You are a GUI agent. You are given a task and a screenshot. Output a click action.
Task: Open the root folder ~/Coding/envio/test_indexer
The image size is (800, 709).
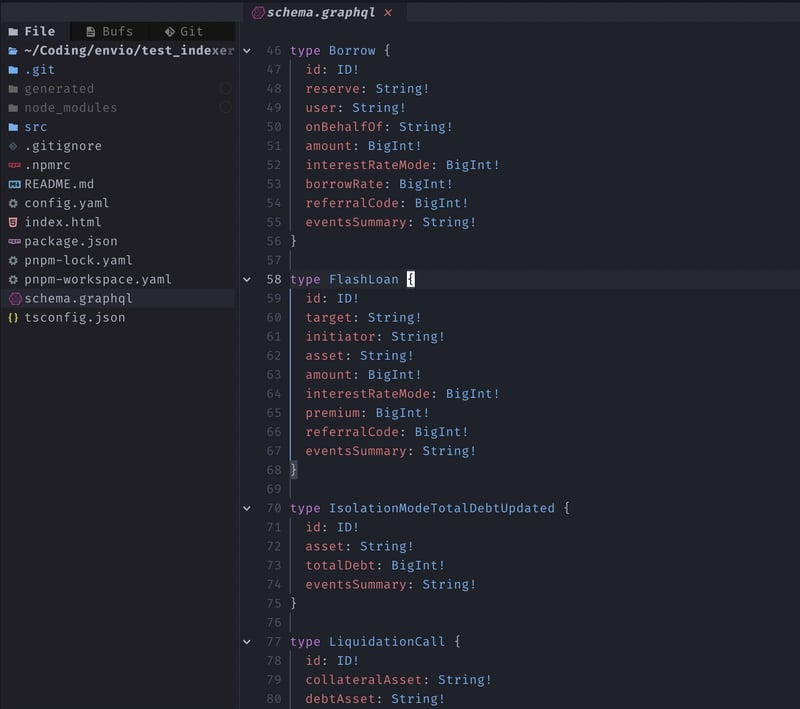[x=129, y=50]
